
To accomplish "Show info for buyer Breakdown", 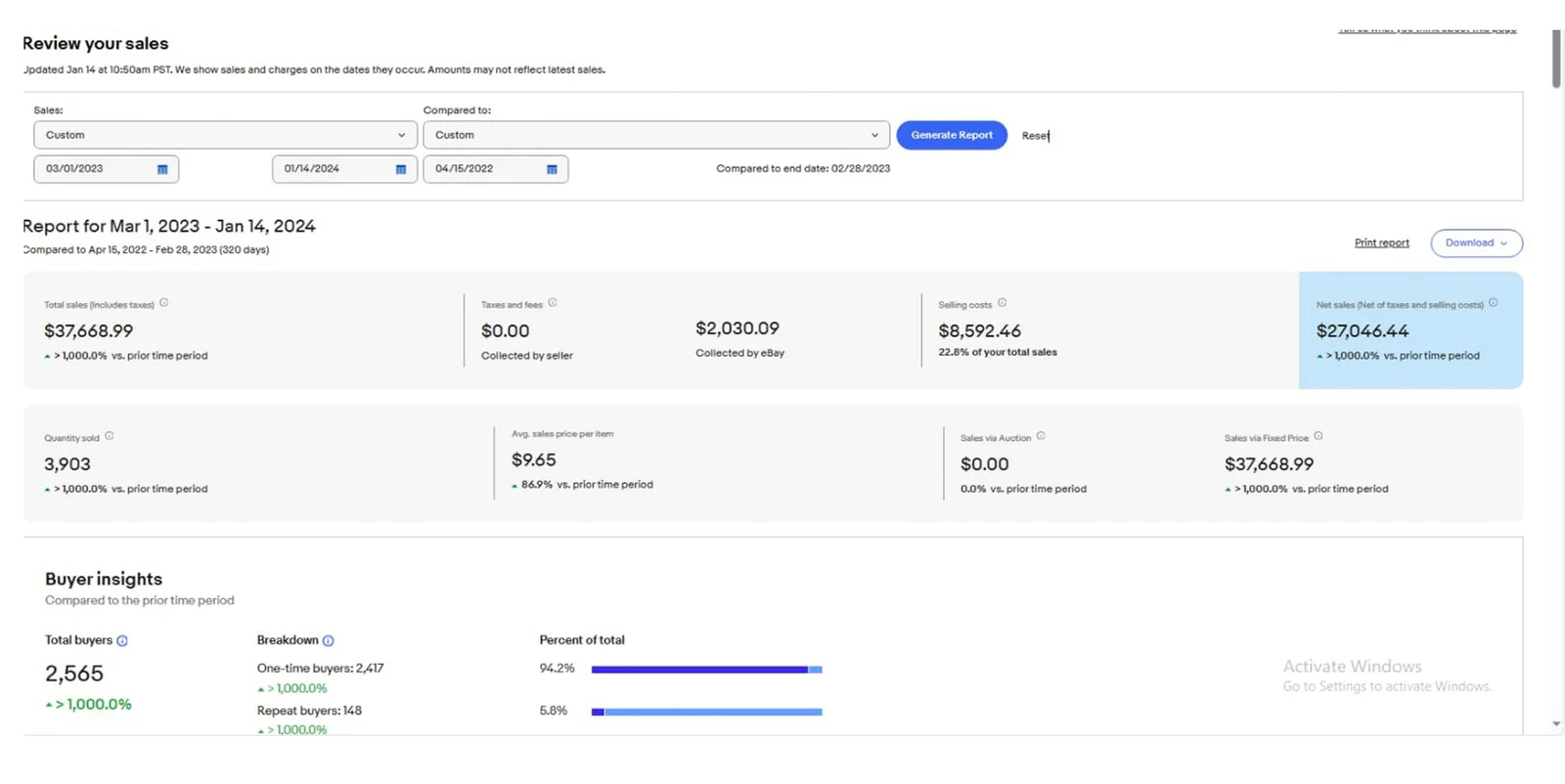I will [329, 641].
